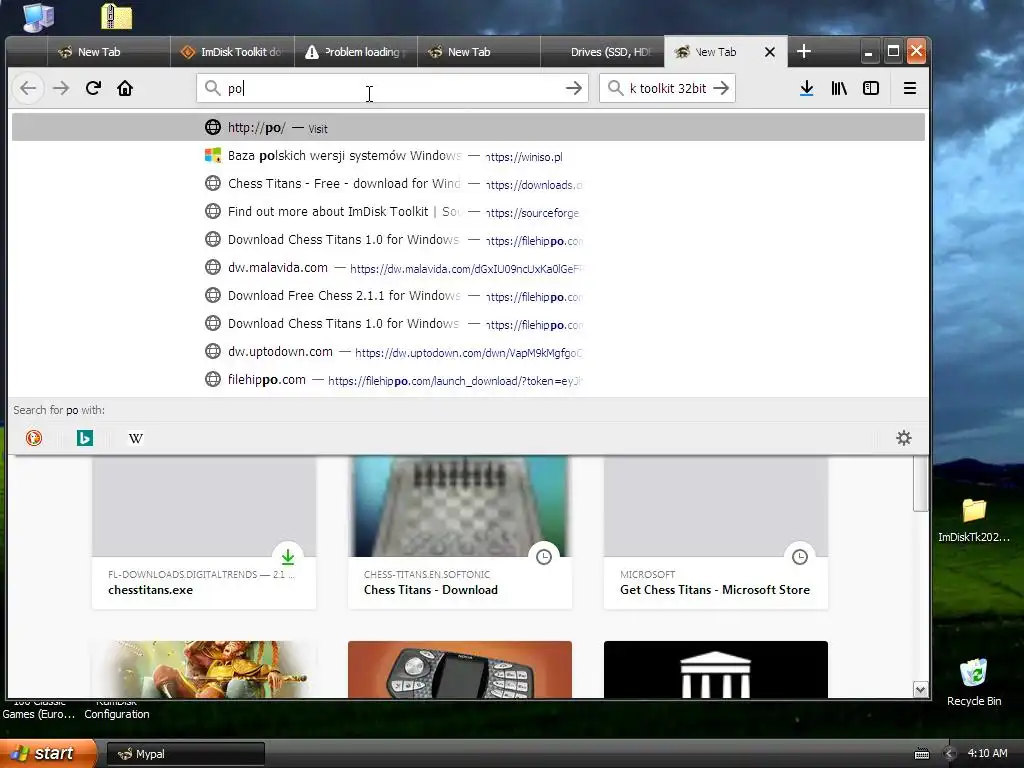Image resolution: width=1024 pixels, height=768 pixels.
Task: Switch to the first New Tab
Action: [x=108, y=52]
